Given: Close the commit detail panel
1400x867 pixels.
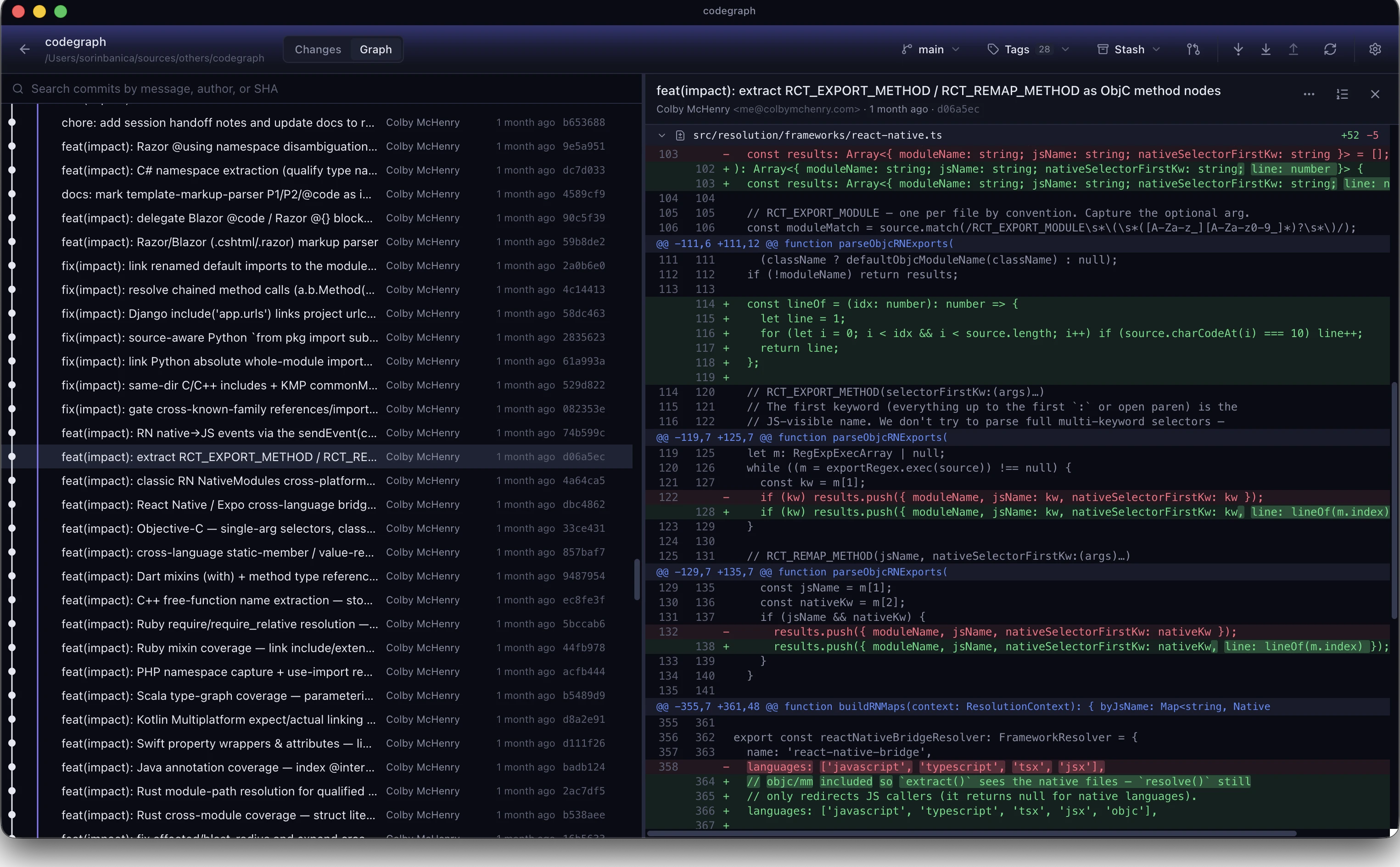Looking at the screenshot, I should point(1375,94).
